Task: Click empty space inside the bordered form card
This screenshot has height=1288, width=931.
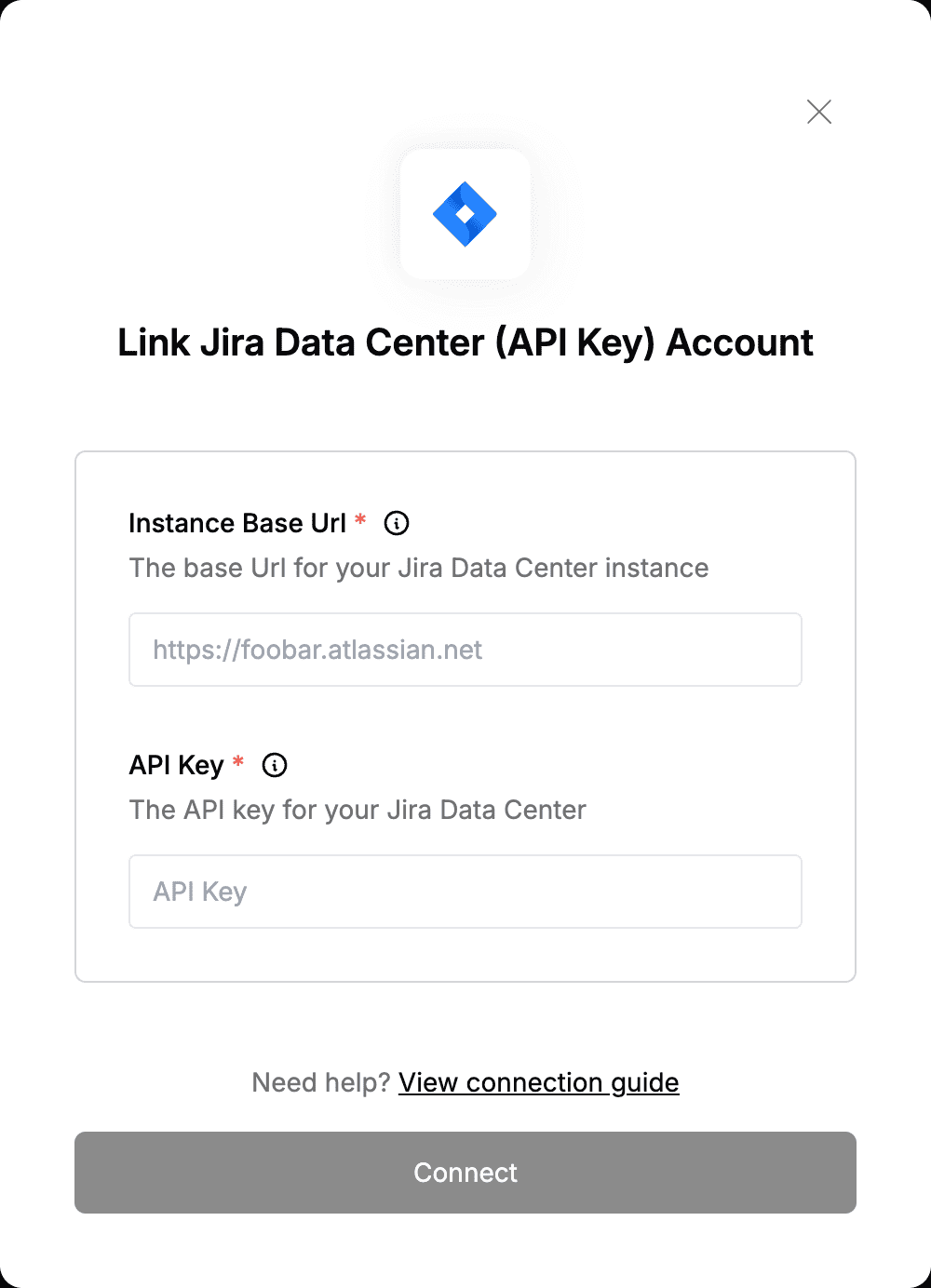Action: coord(465,954)
